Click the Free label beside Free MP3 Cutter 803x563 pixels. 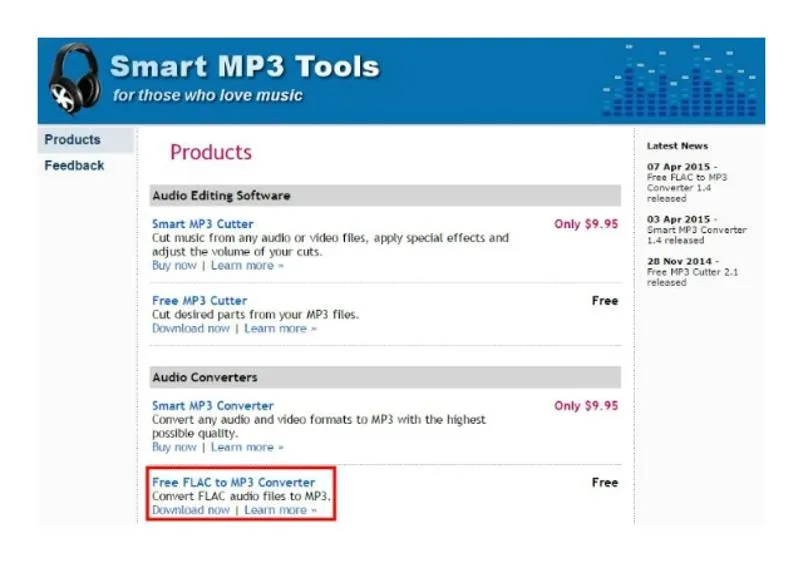[605, 301]
